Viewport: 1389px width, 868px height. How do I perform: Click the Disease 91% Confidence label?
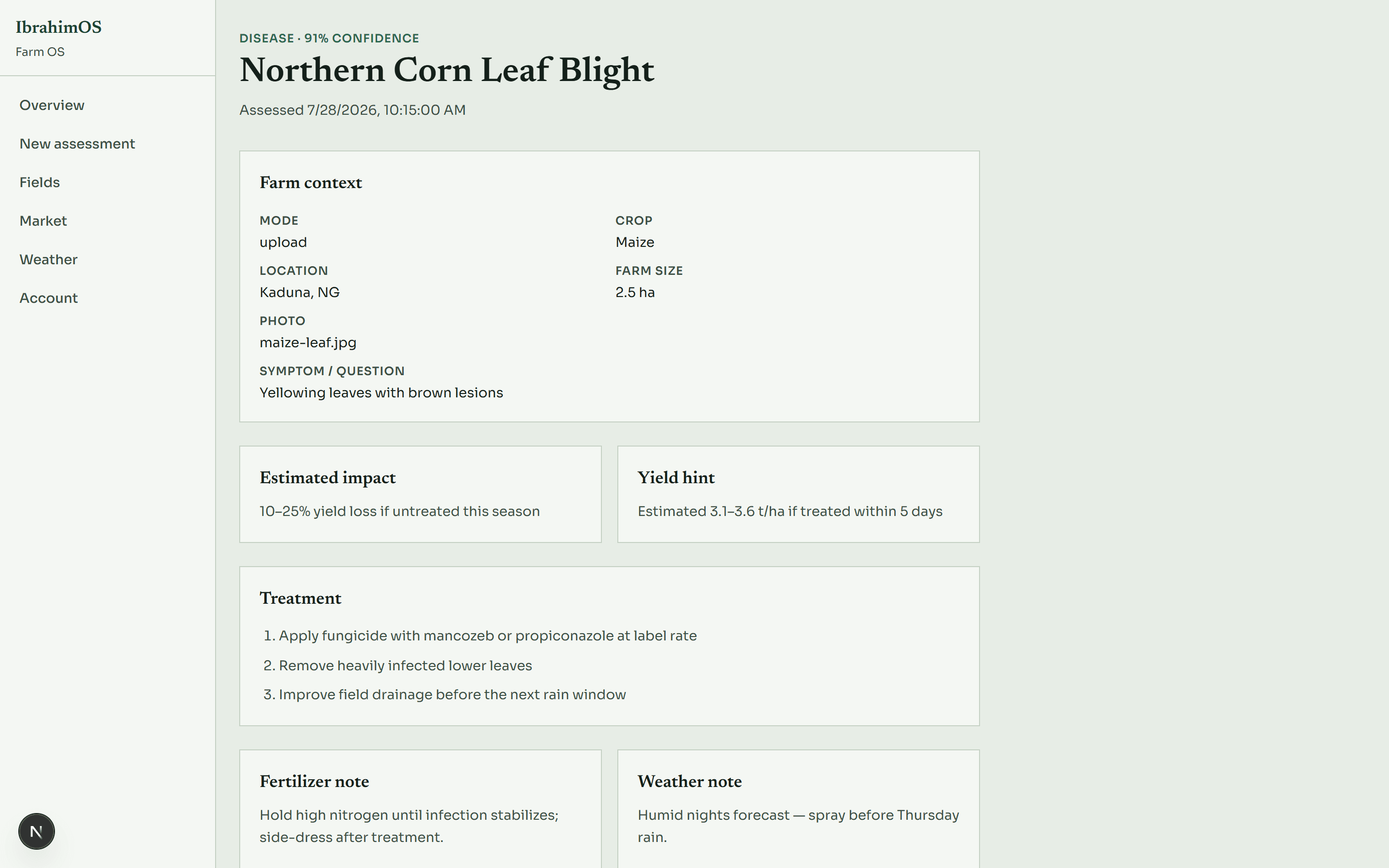tap(329, 38)
